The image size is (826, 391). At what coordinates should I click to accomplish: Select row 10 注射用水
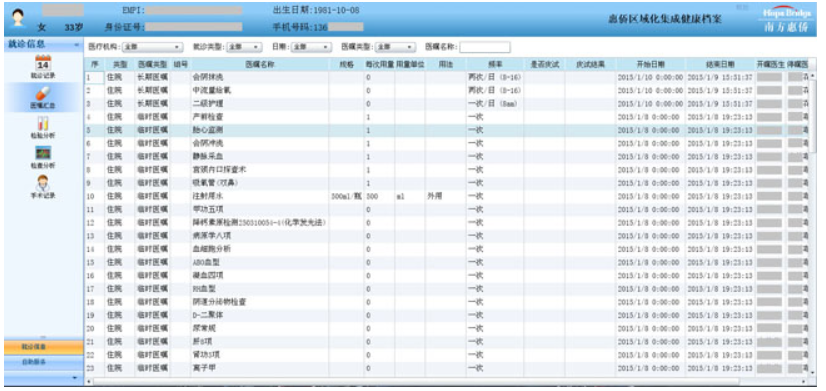447,196
